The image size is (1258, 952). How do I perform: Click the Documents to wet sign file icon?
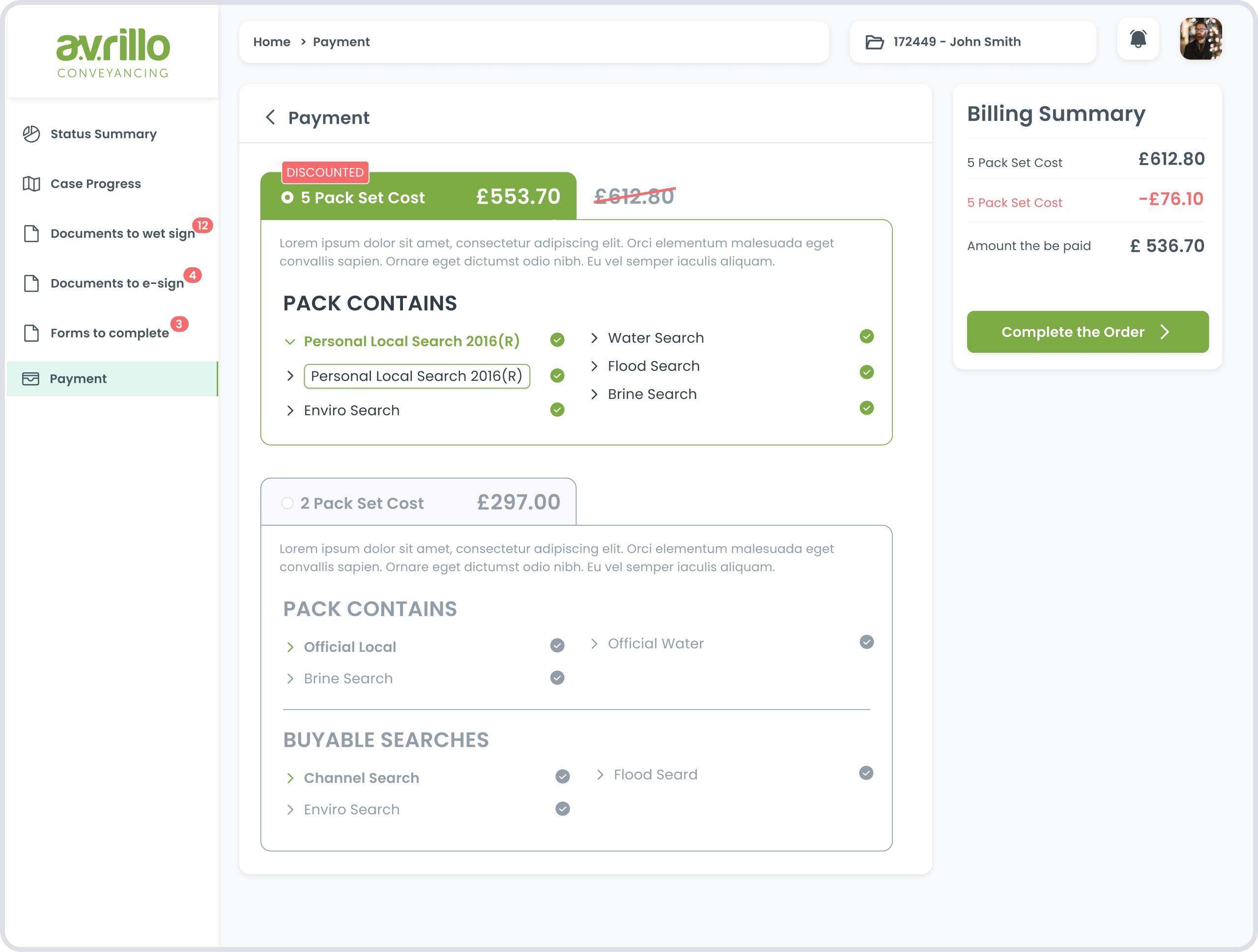coord(31,234)
